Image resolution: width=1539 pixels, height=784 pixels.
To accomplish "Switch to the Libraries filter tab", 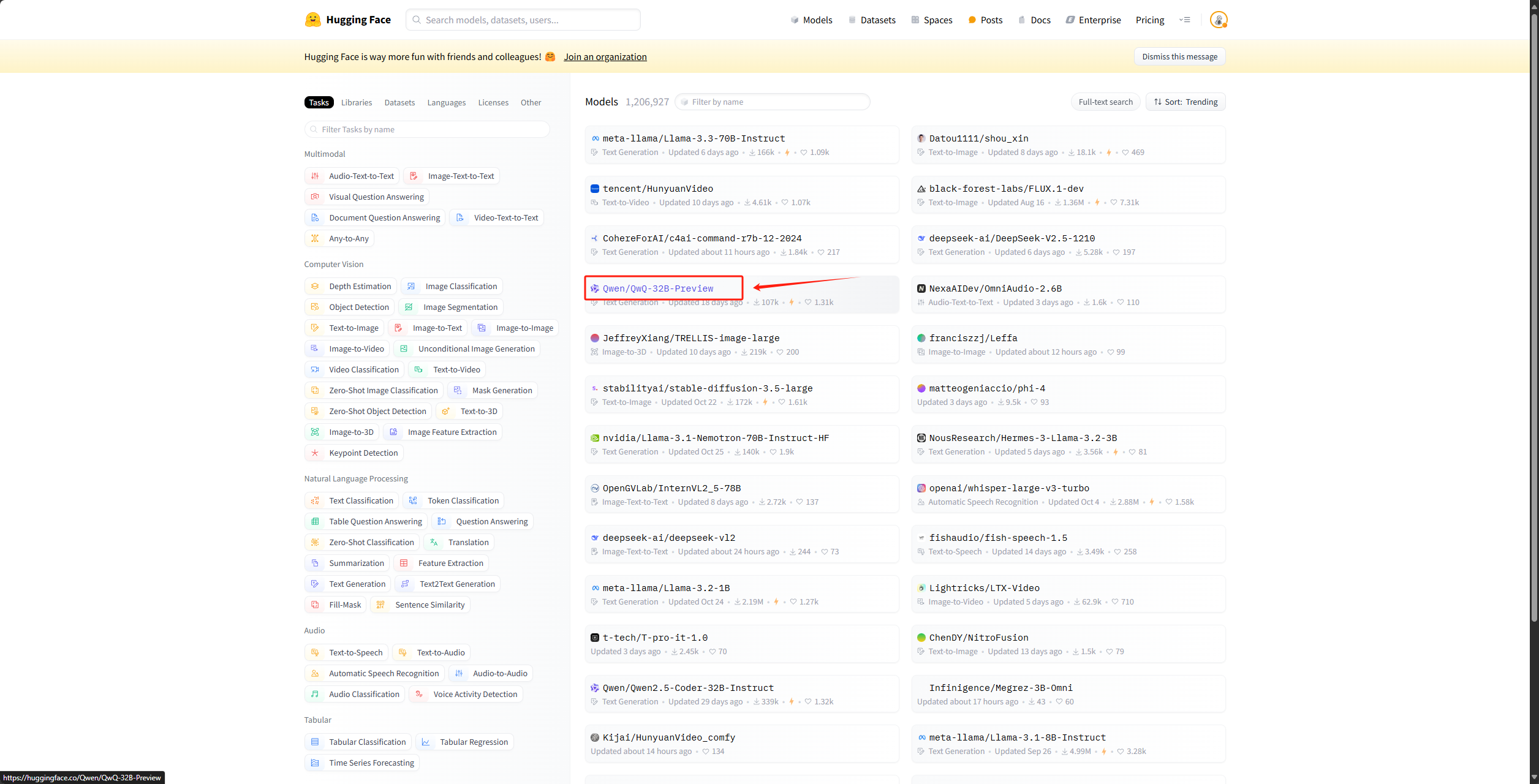I will click(x=357, y=102).
